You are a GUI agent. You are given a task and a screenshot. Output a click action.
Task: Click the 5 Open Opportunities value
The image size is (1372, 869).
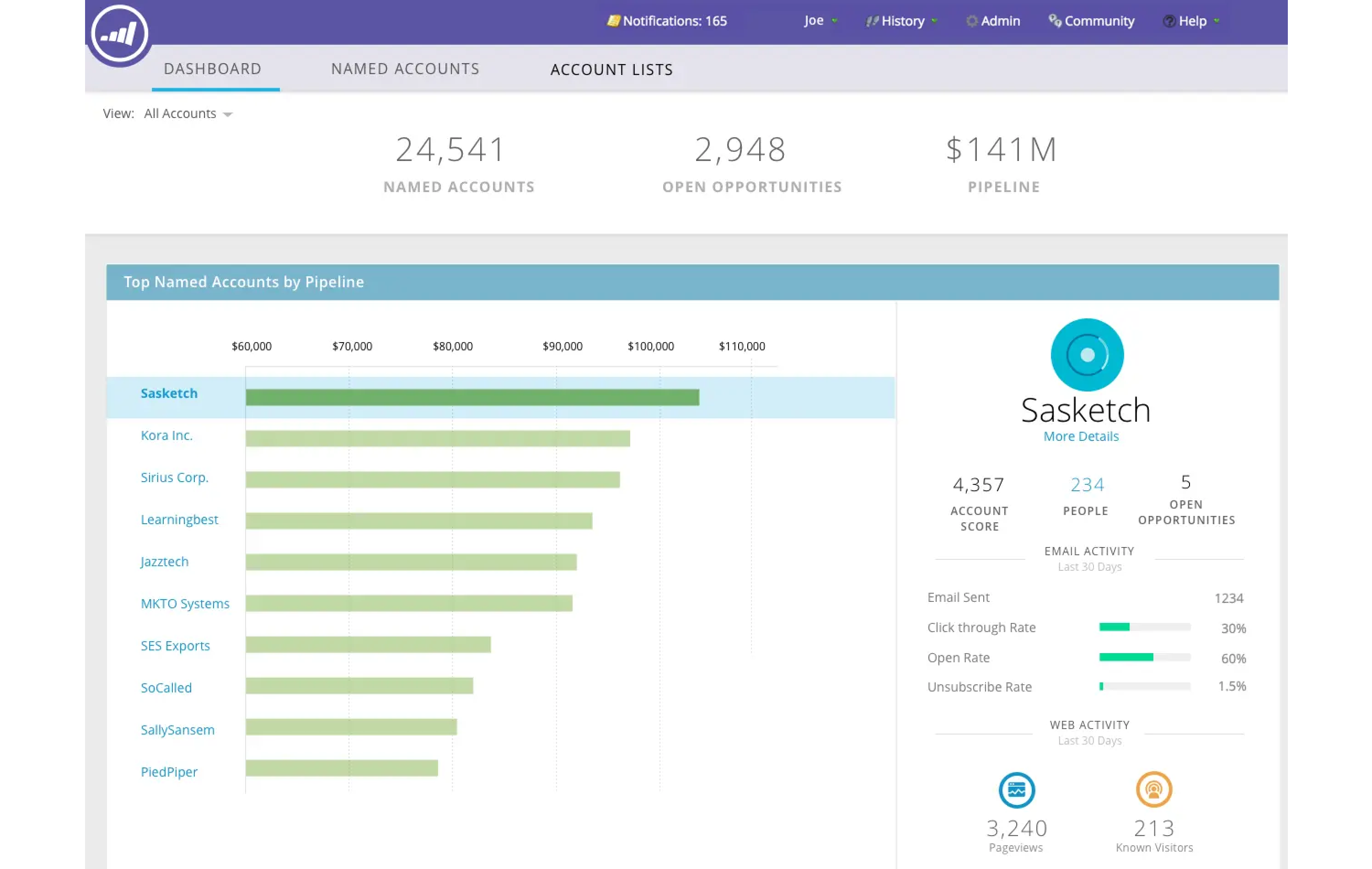point(1186,482)
